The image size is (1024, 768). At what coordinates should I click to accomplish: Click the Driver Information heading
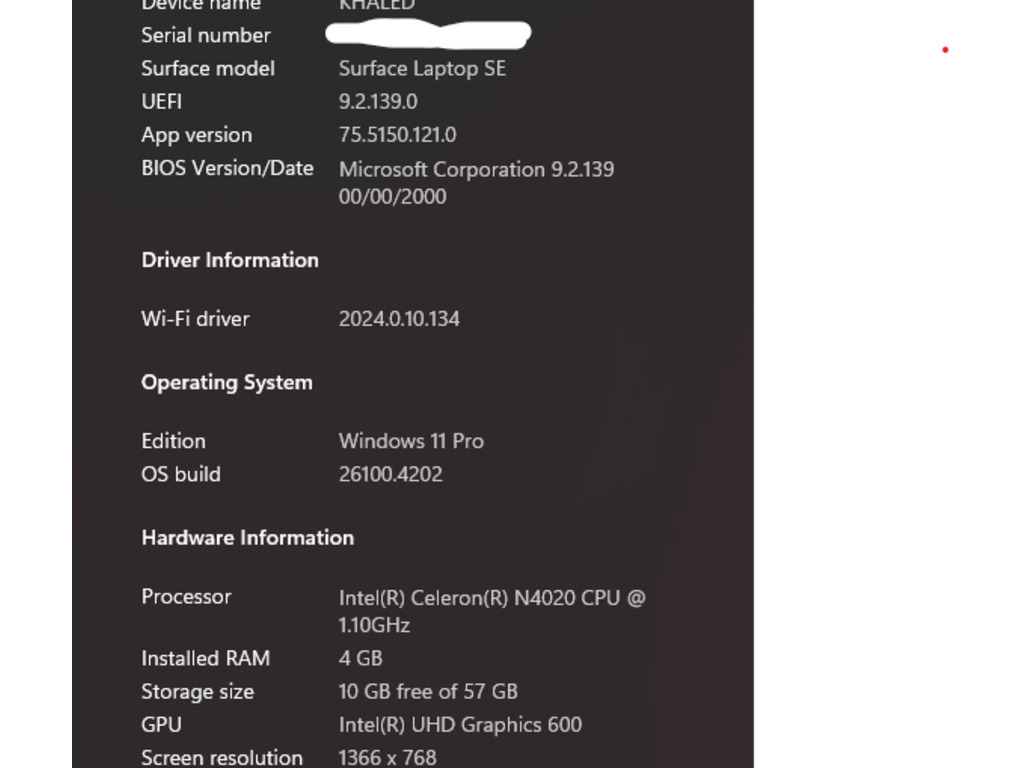pos(230,260)
